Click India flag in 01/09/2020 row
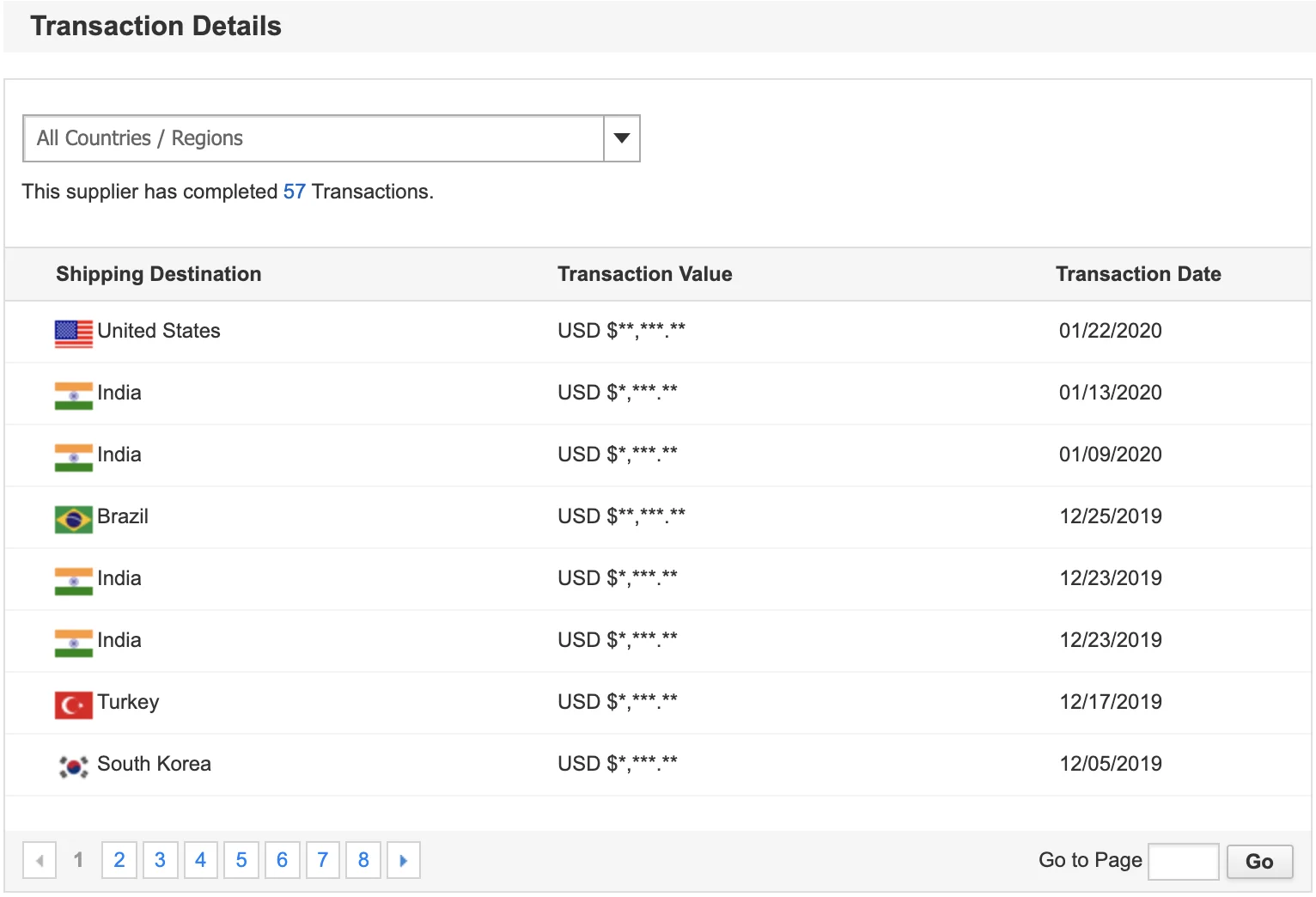The height and width of the screenshot is (897, 1316). pos(73,456)
